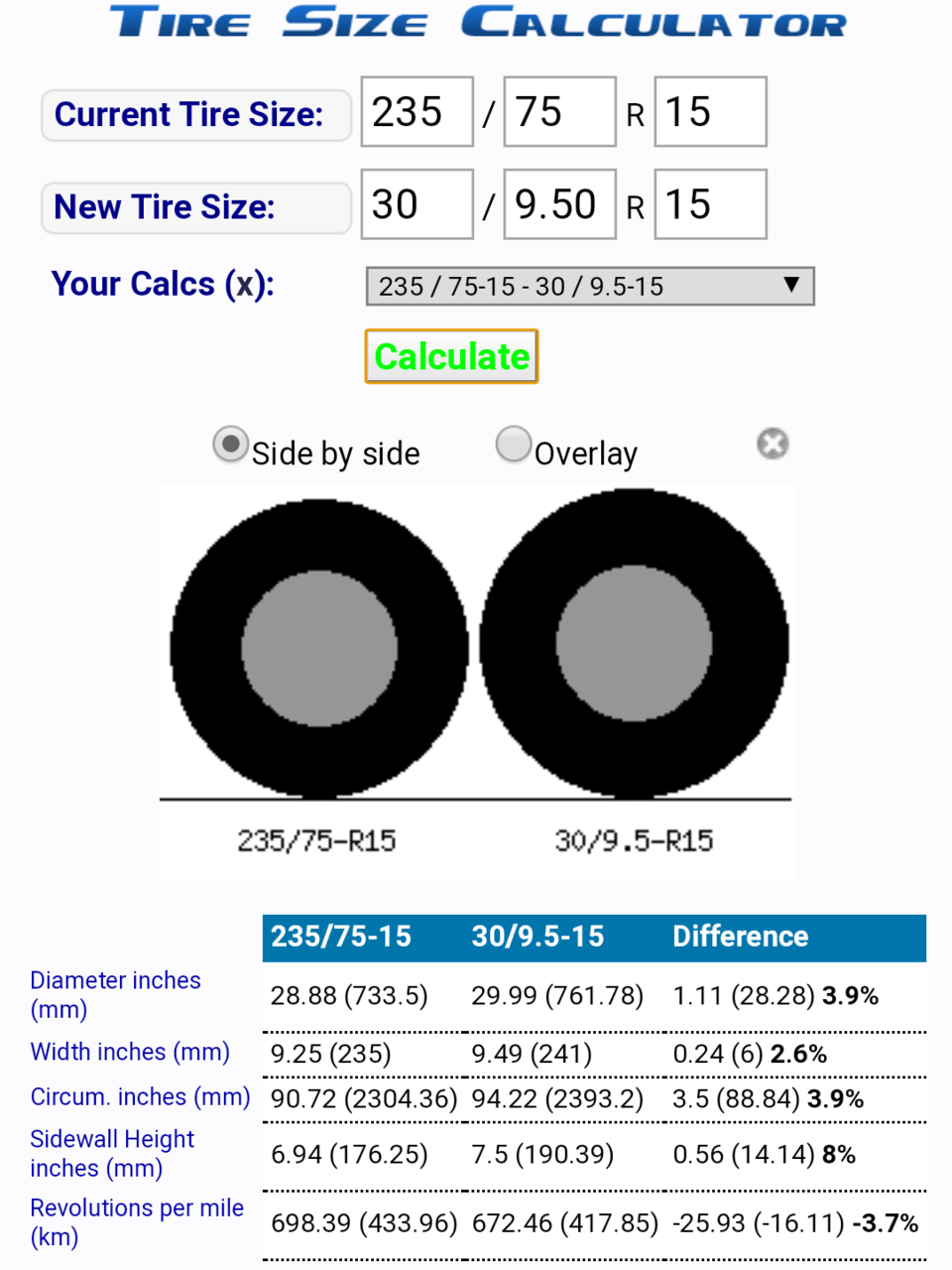
Task: Focus the current tire rim field 15
Action: click(710, 111)
